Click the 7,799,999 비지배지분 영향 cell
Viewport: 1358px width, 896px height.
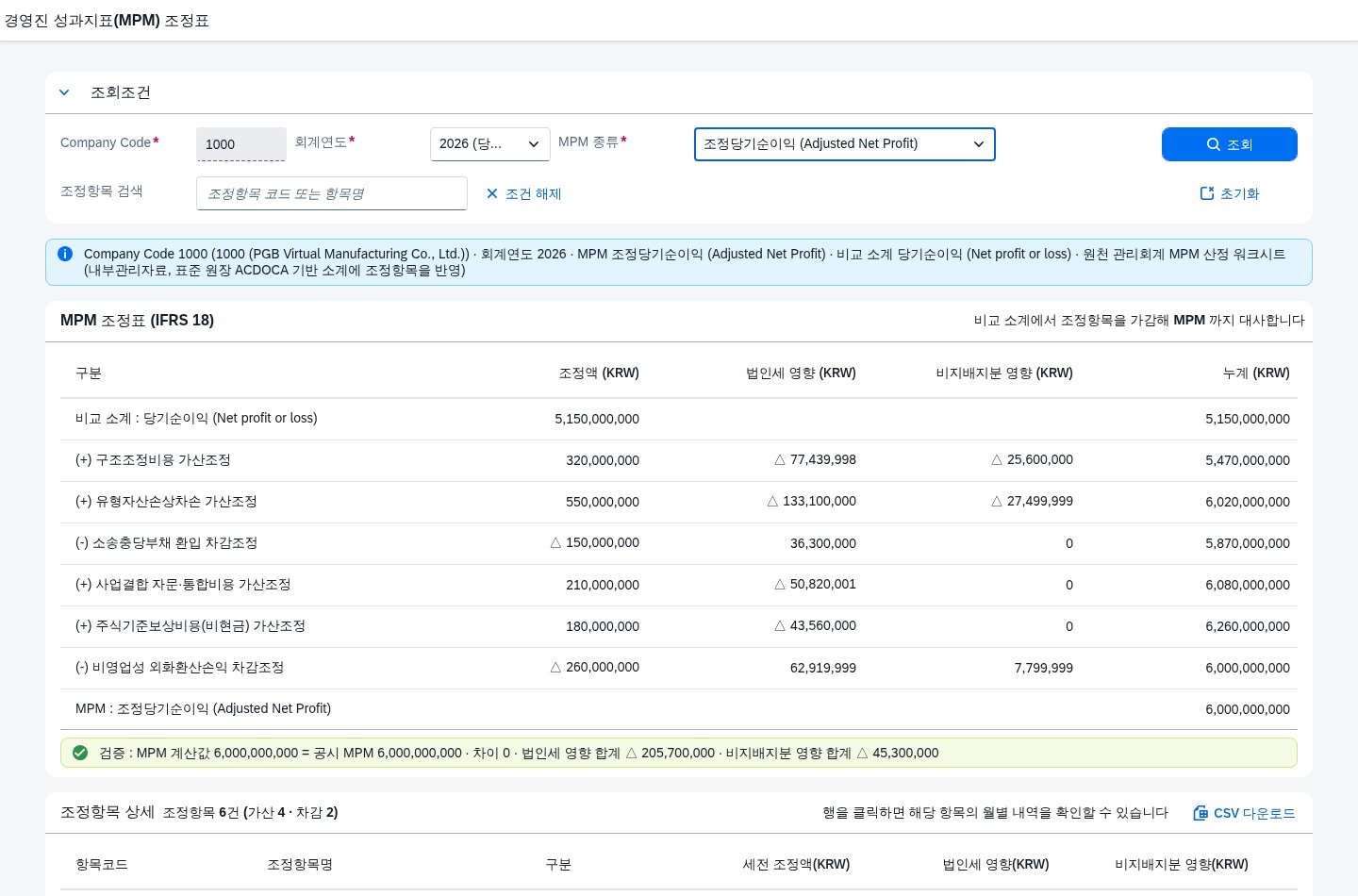(x=1044, y=668)
